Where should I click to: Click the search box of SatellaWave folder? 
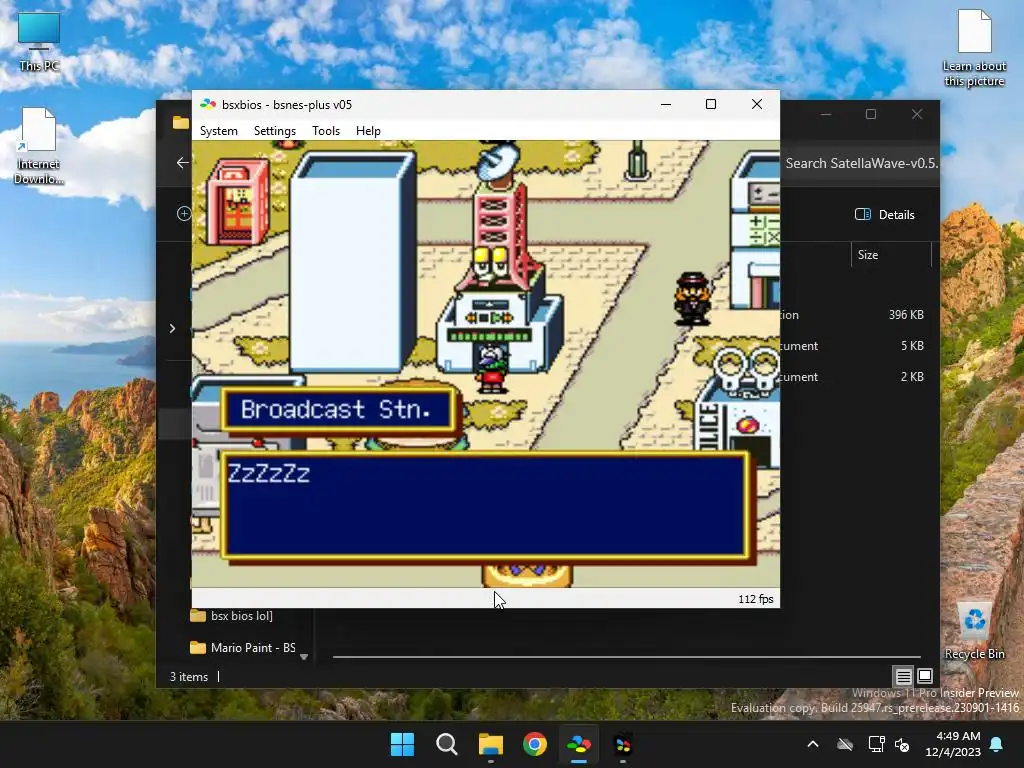[x=861, y=163]
